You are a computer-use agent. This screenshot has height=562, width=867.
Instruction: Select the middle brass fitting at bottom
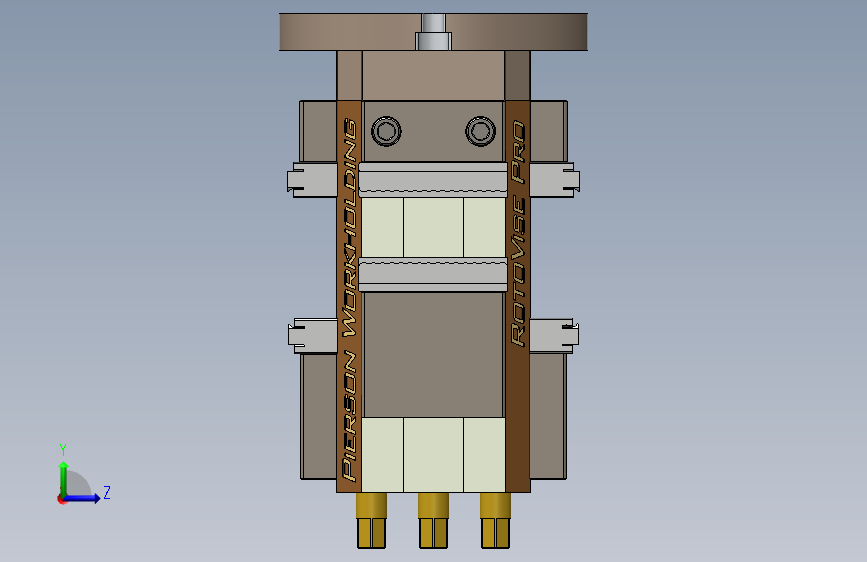(x=434, y=521)
